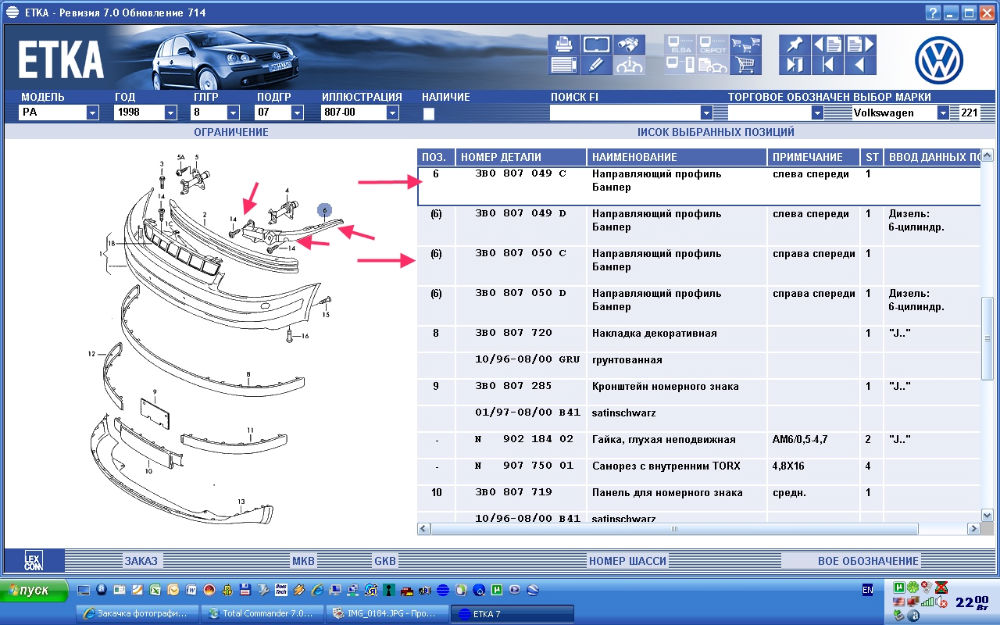Screen dimensions: 1000x625
Task: Go to previous page document icon
Action: pos(828,45)
